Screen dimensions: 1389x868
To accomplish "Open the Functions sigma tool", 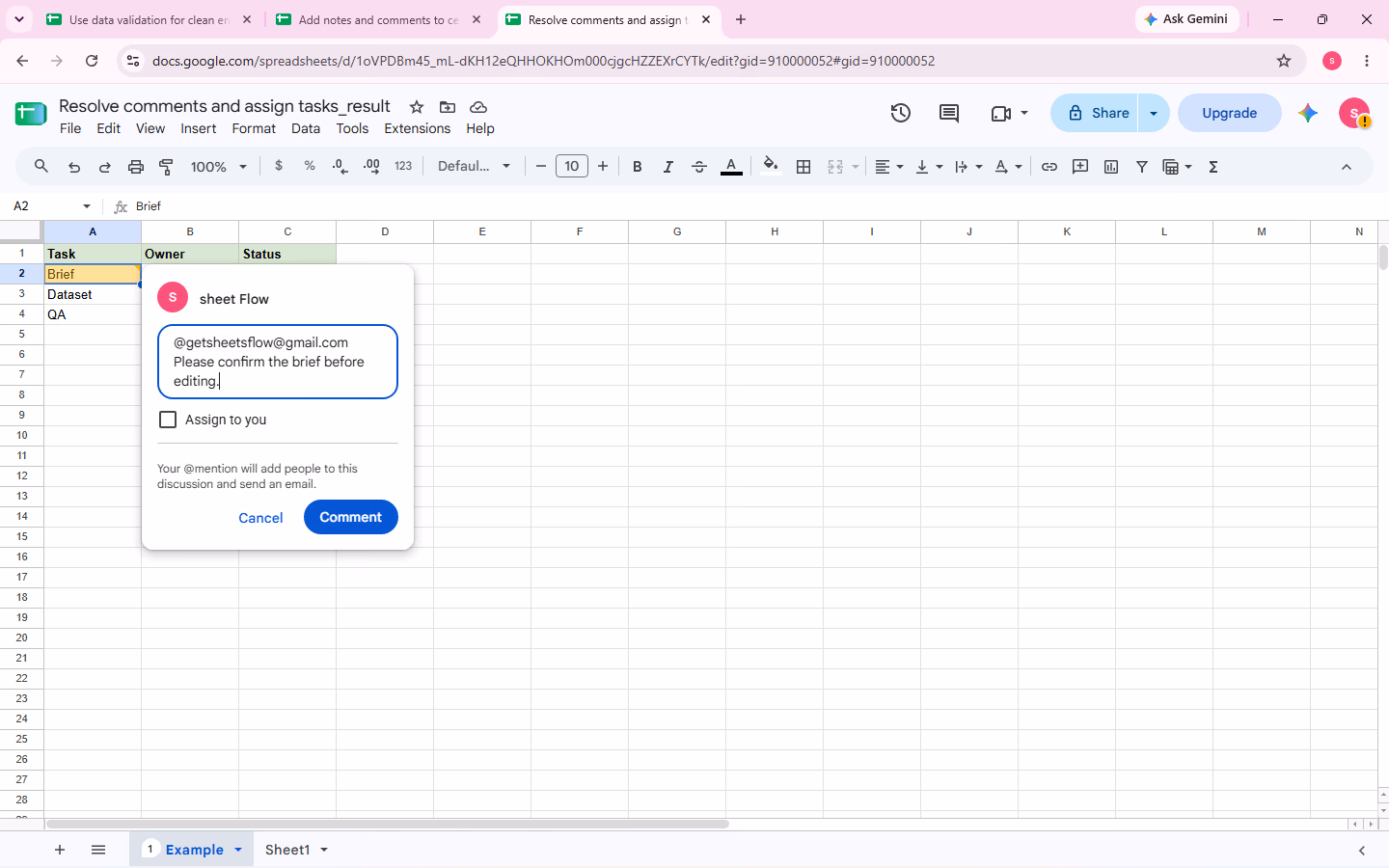I will (x=1213, y=167).
